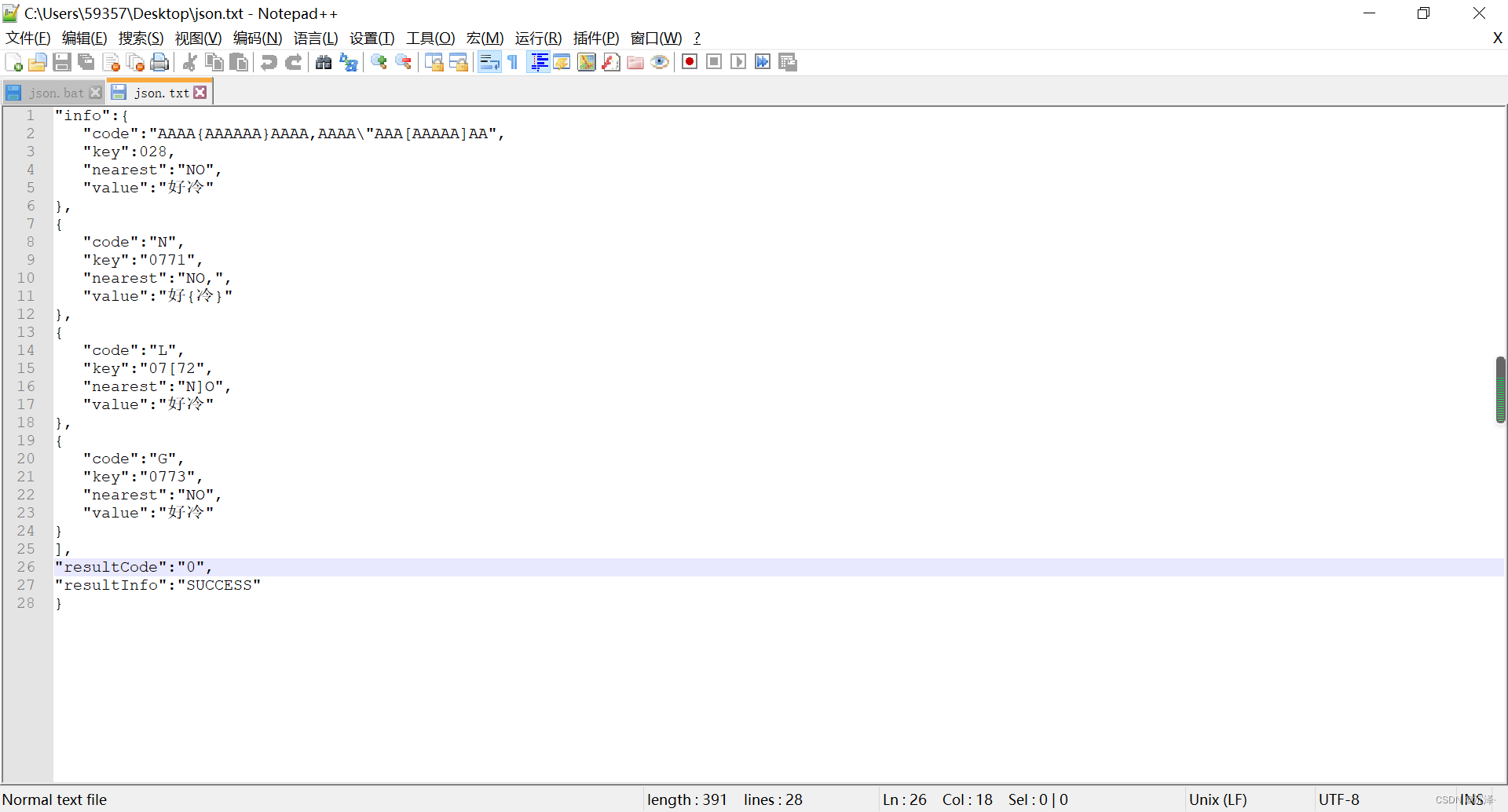Click the length : 391 status entry
The image size is (1508, 812).
click(x=687, y=799)
